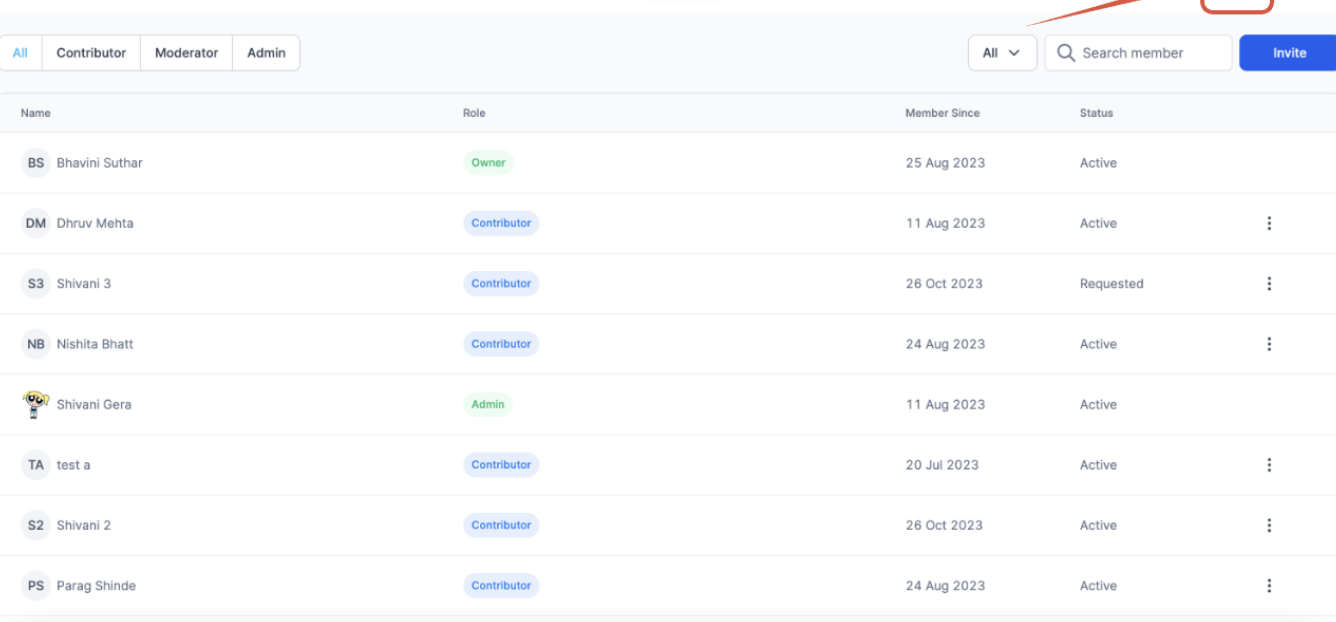Click Shivani 2's 26 Oct 2023 date
The width and height of the screenshot is (1336, 622).
(944, 525)
